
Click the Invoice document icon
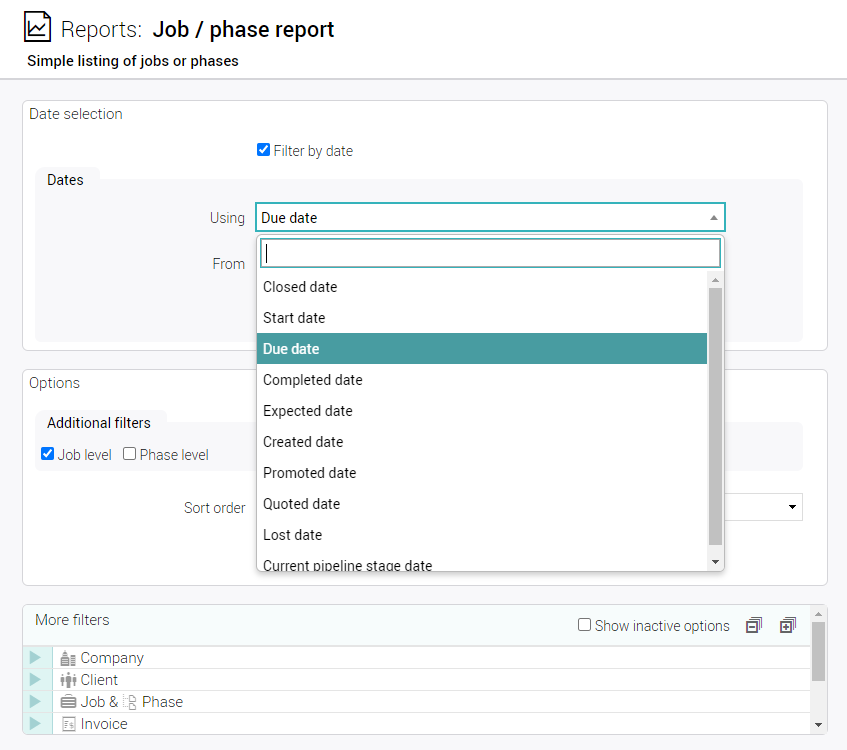pos(68,724)
